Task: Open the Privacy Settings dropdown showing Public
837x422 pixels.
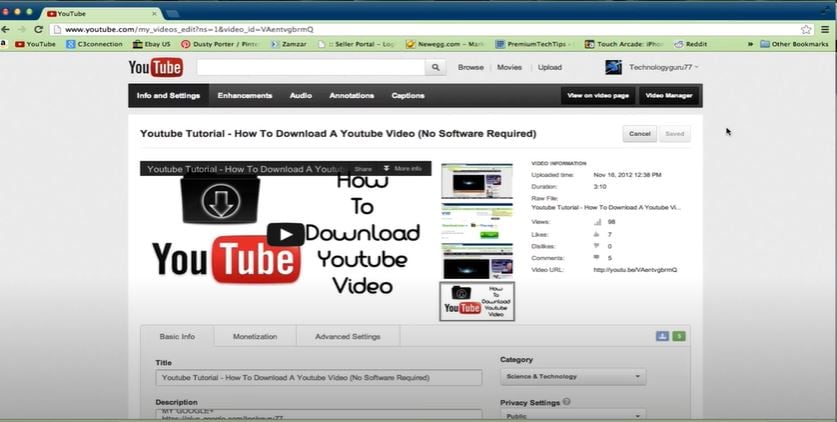Action: [573, 415]
